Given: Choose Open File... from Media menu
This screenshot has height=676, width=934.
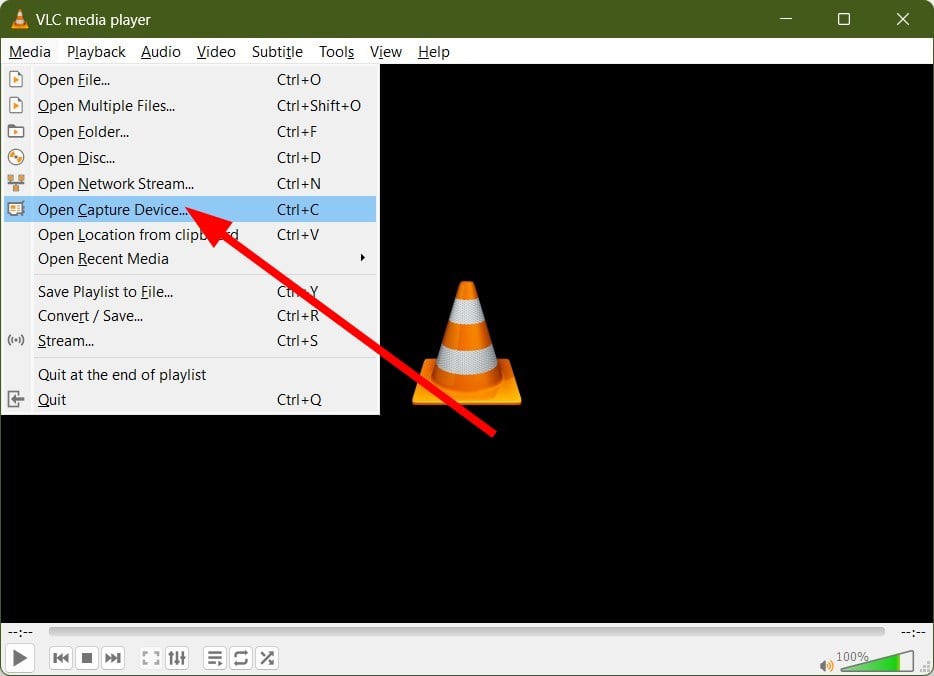Looking at the screenshot, I should tap(190, 79).
